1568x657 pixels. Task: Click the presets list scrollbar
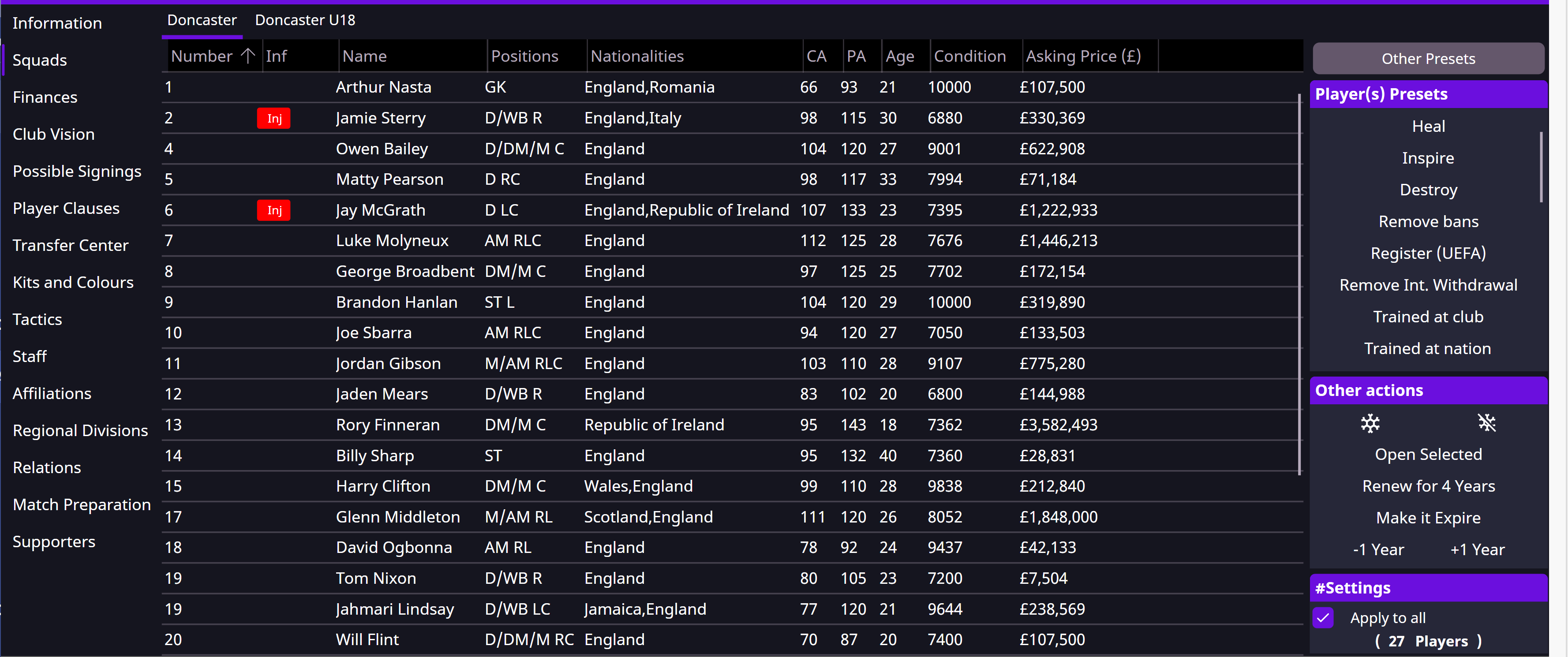(1541, 167)
